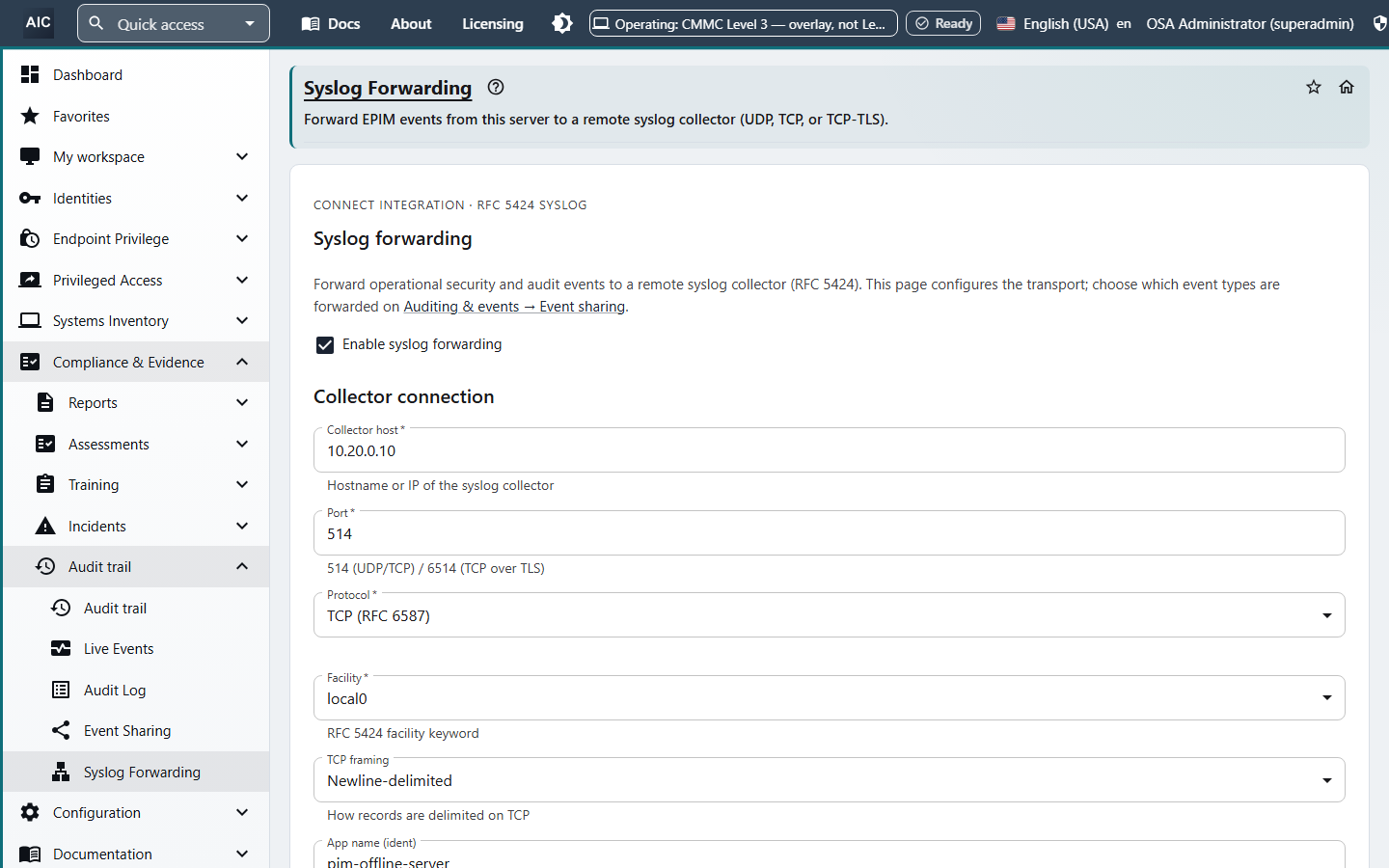Uncheck Enable syslog forwarding checkbox

point(325,344)
